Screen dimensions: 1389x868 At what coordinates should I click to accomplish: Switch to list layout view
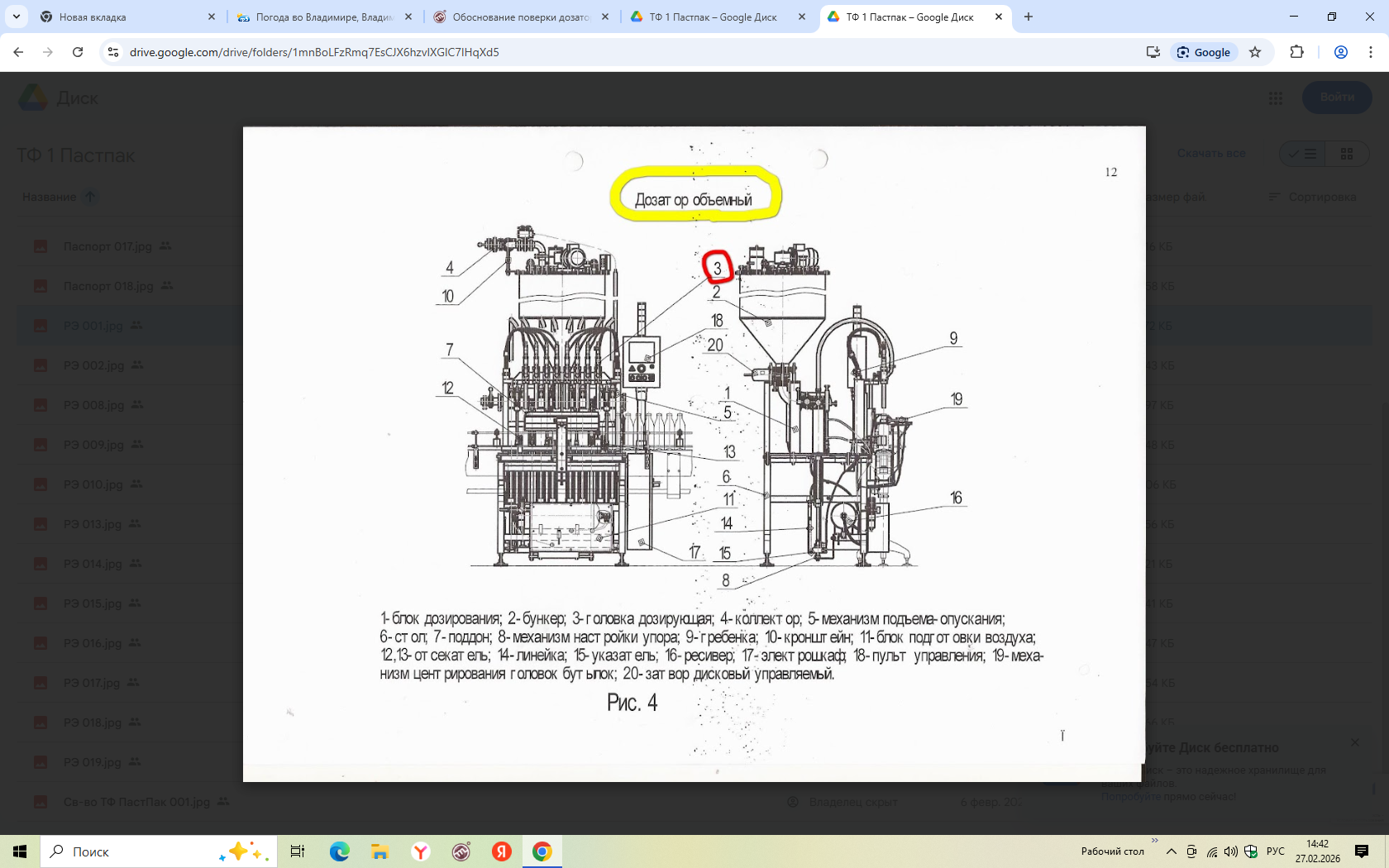[x=1302, y=154]
